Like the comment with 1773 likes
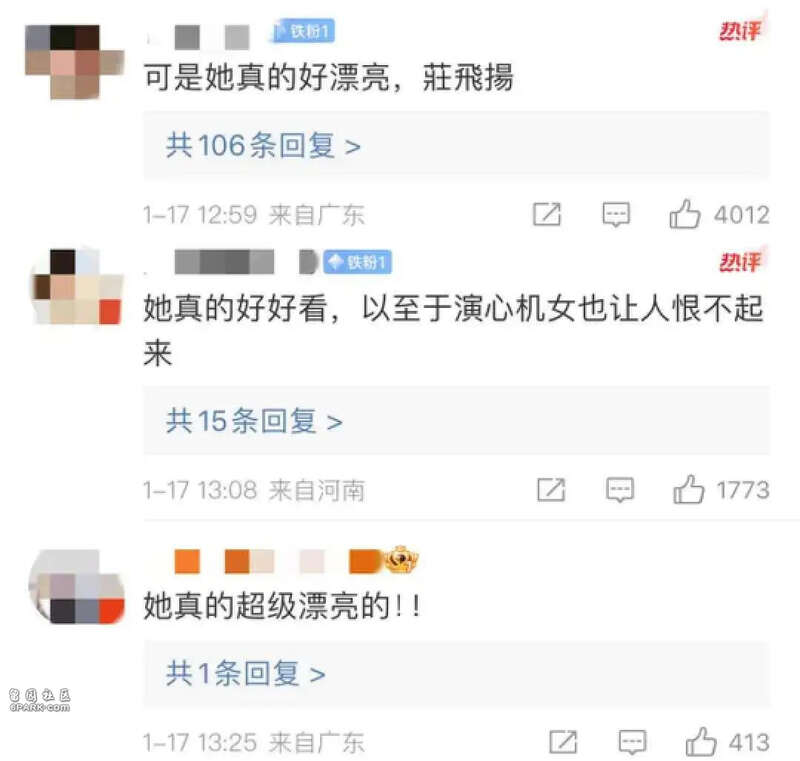Image resolution: width=800 pixels, height=761 pixels. coord(688,490)
